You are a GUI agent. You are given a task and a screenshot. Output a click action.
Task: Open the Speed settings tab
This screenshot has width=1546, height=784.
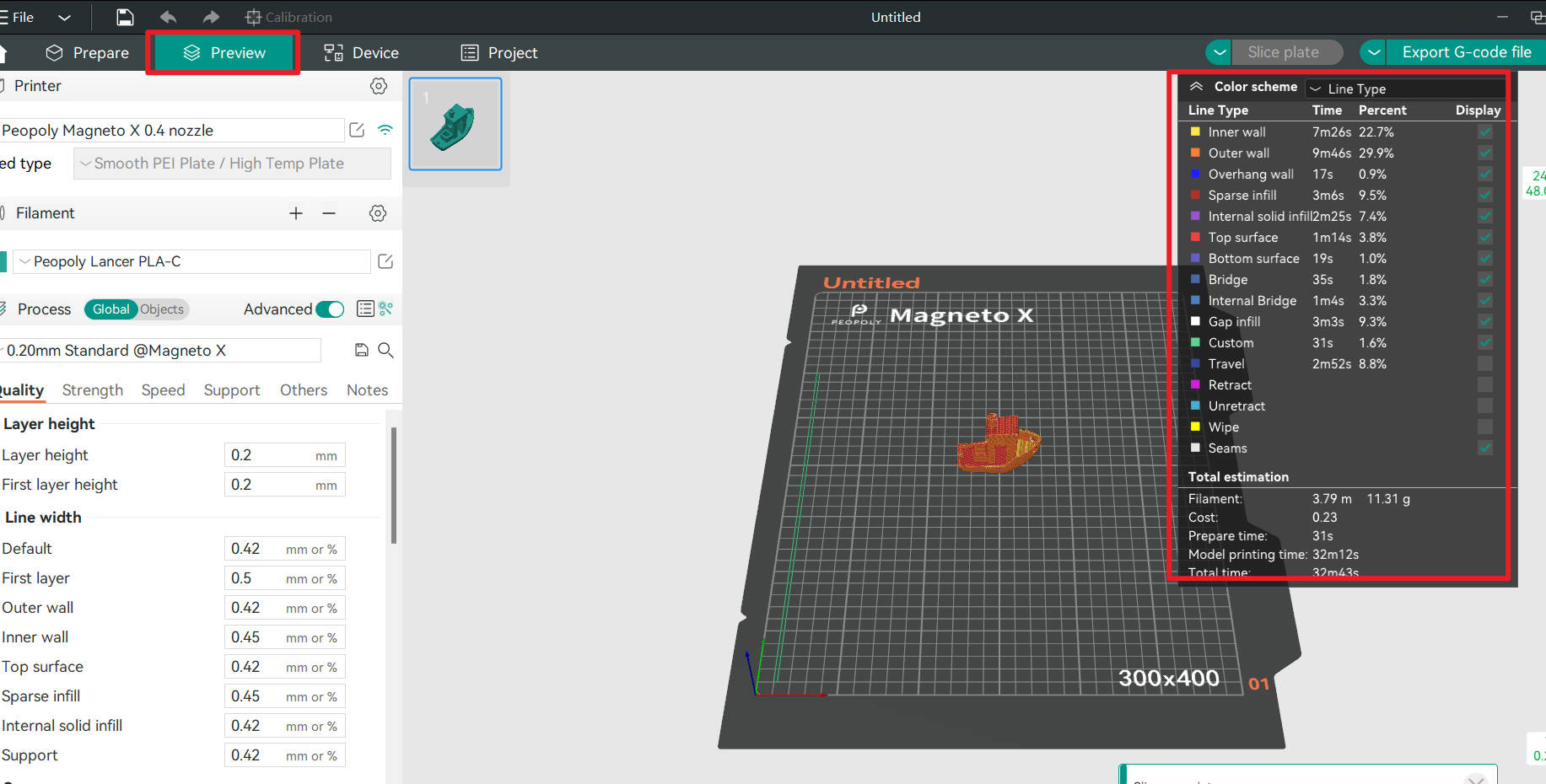pyautogui.click(x=163, y=390)
